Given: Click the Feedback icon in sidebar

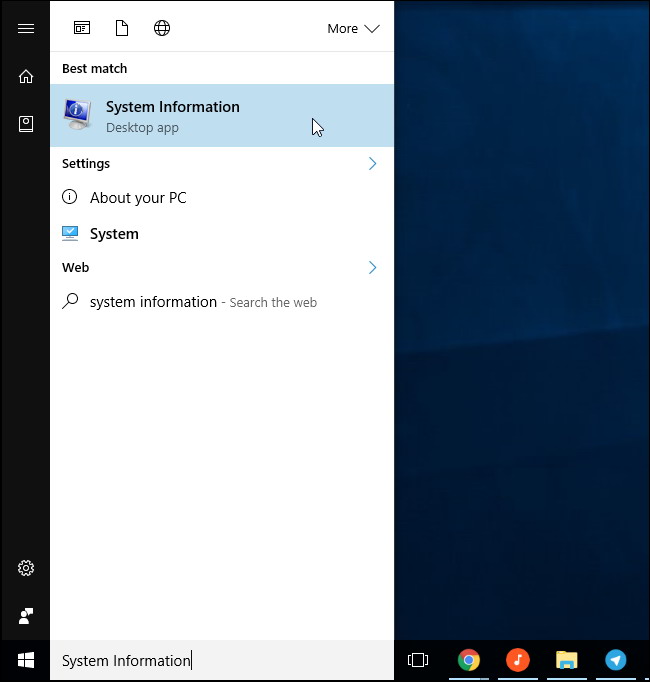Looking at the screenshot, I should click(26, 614).
